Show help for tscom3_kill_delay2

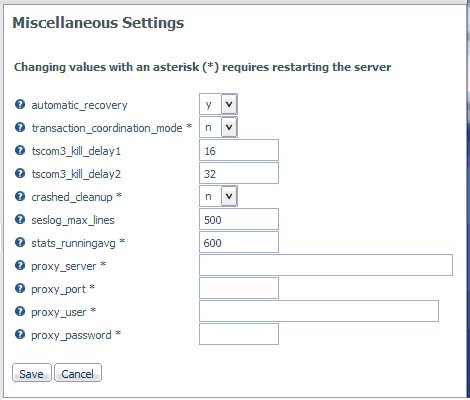[x=20, y=173]
